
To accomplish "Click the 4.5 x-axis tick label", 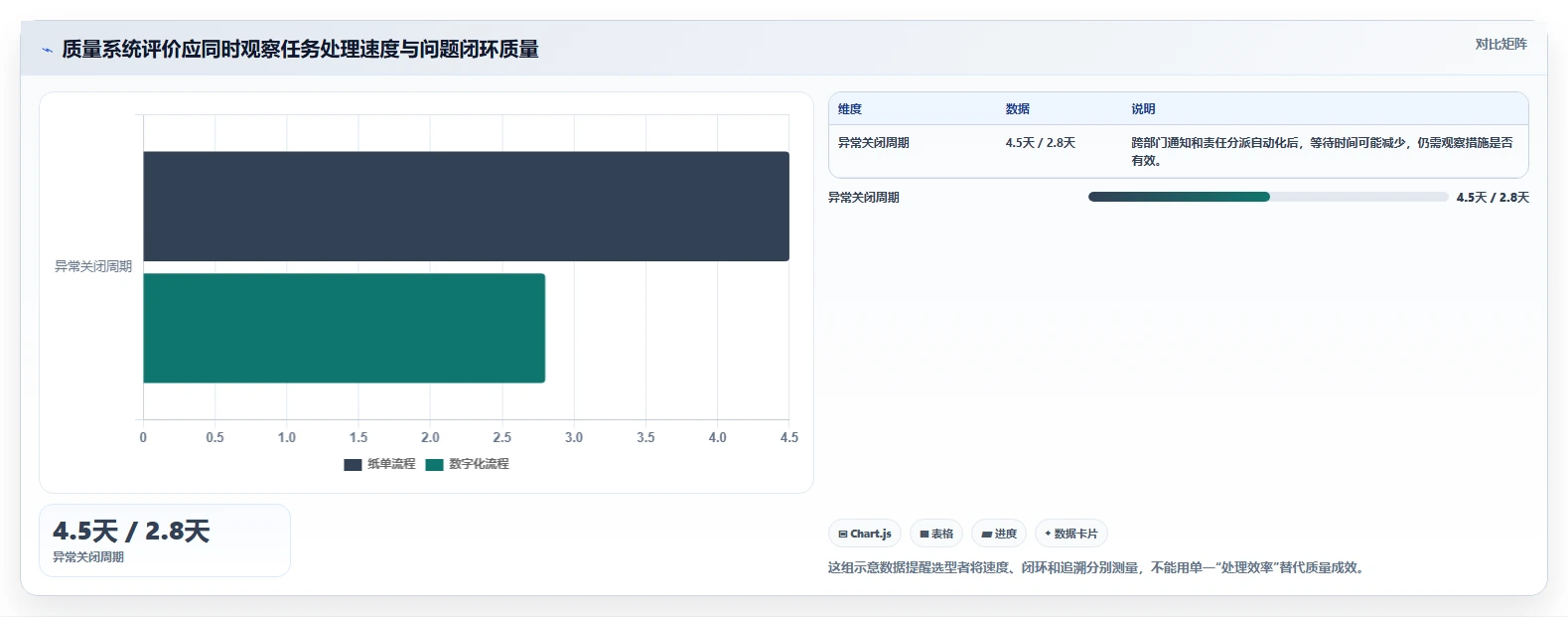I will (x=789, y=437).
